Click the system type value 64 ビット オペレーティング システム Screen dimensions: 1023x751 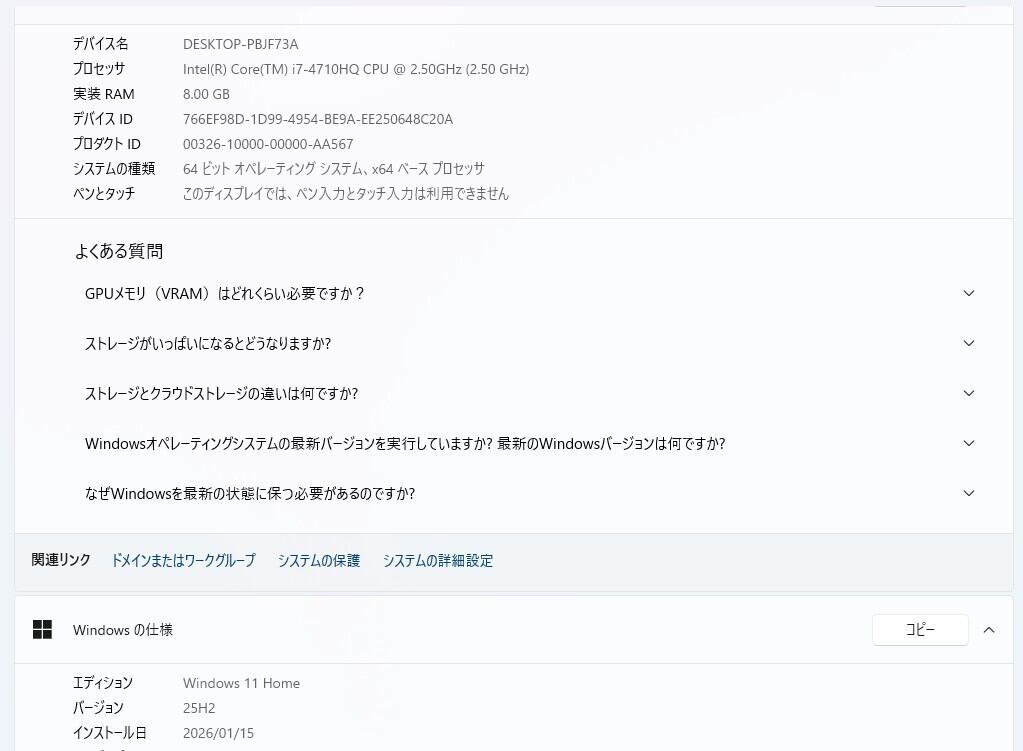[x=334, y=169]
